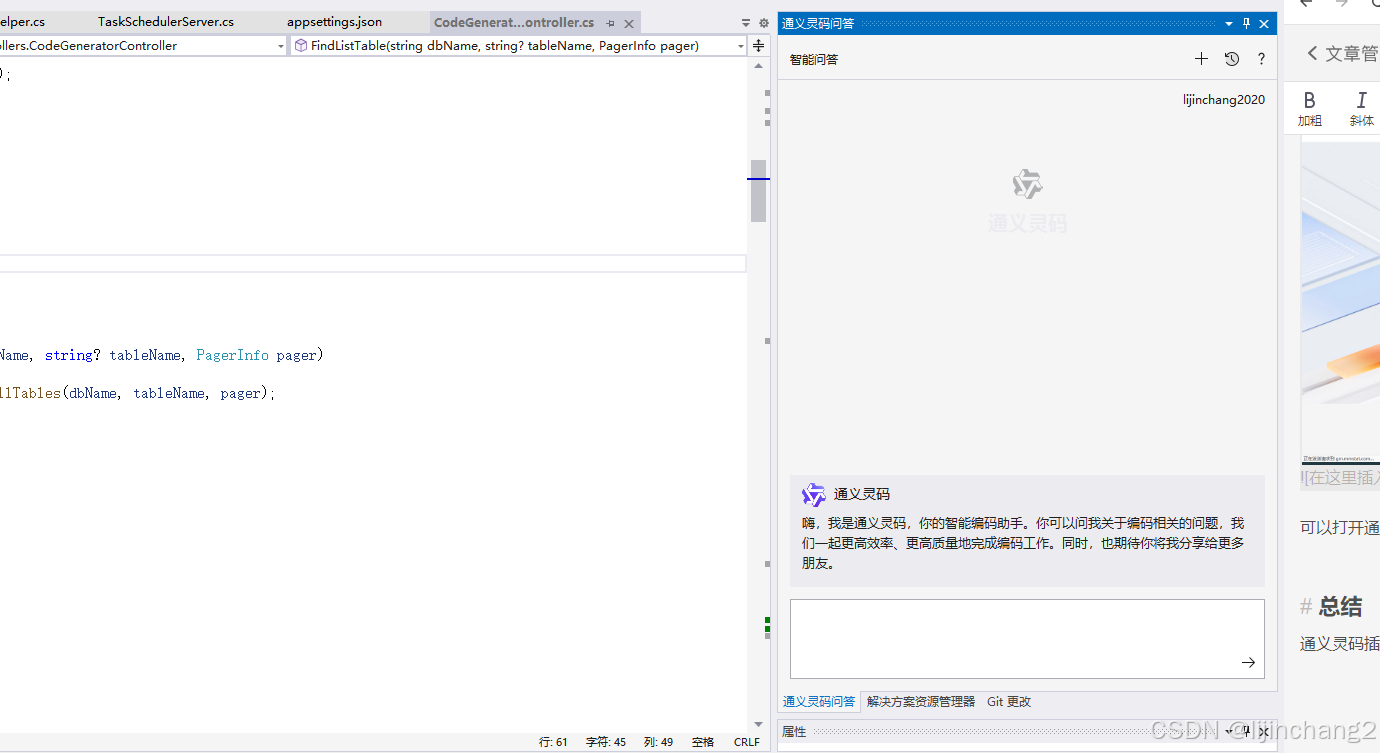The height and width of the screenshot is (753, 1380).
Task: Toggle italic (斜体) in the article editor
Action: tap(1361, 109)
